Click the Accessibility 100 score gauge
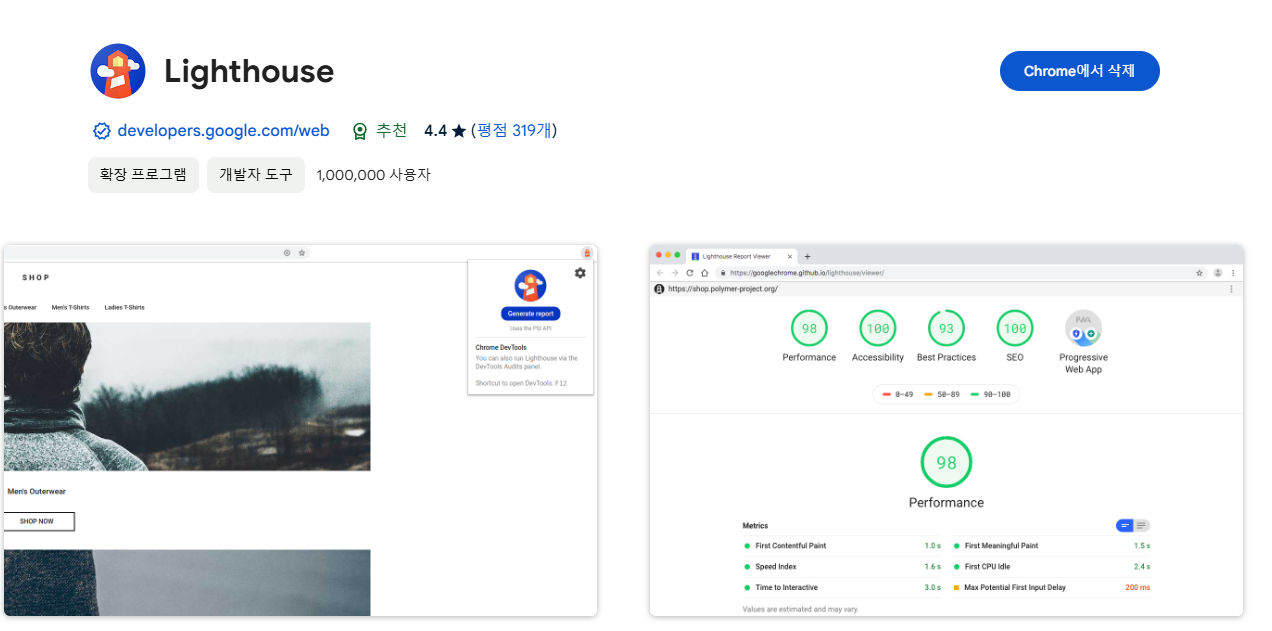1272x631 pixels. [x=878, y=328]
